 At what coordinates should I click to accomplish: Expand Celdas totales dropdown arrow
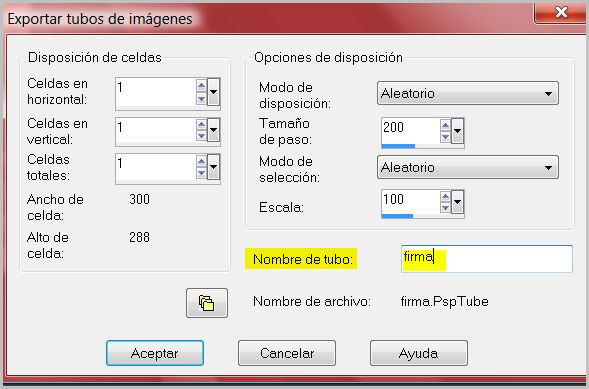click(x=213, y=167)
